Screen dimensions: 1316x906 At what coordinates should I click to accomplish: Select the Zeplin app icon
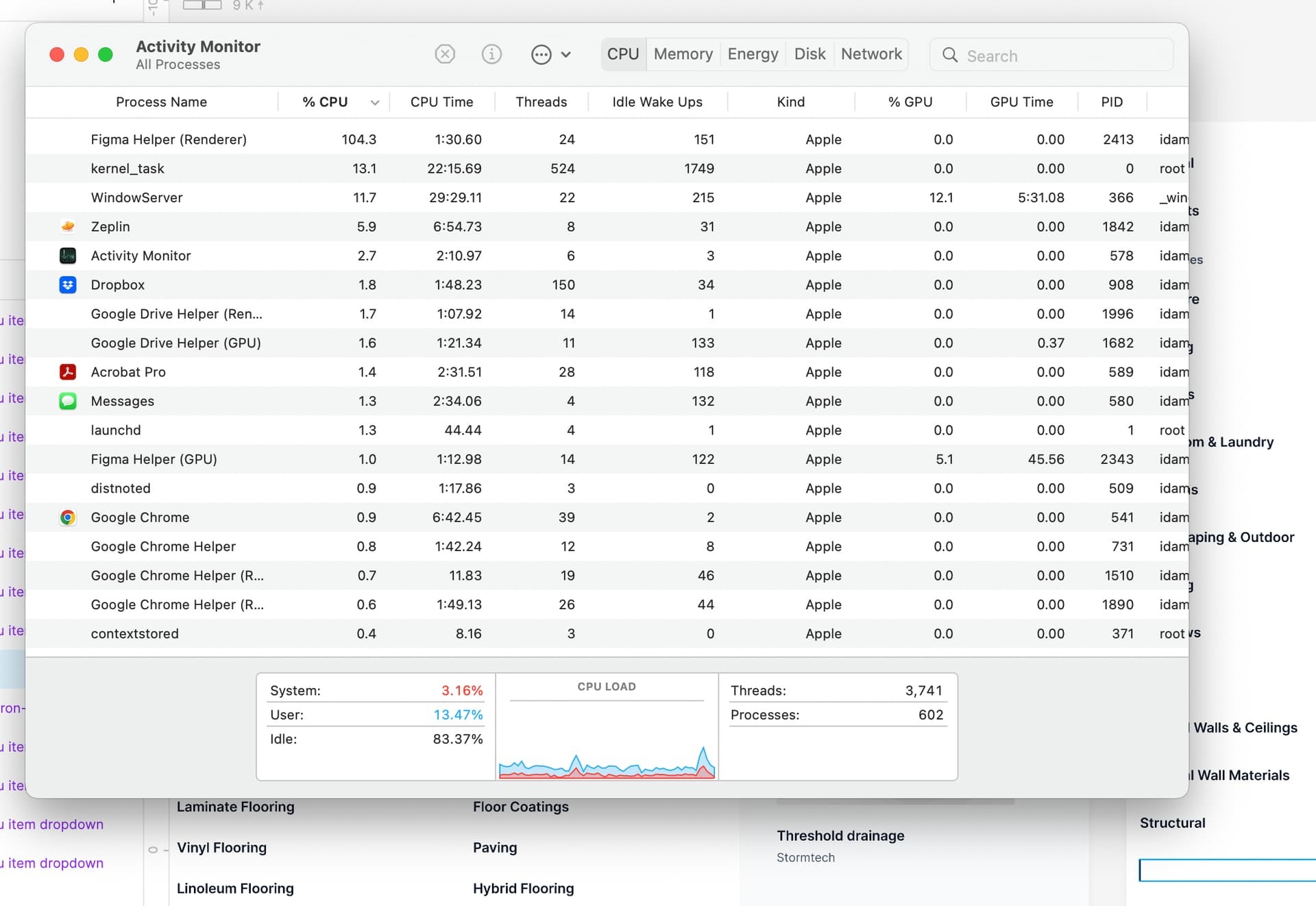[67, 226]
